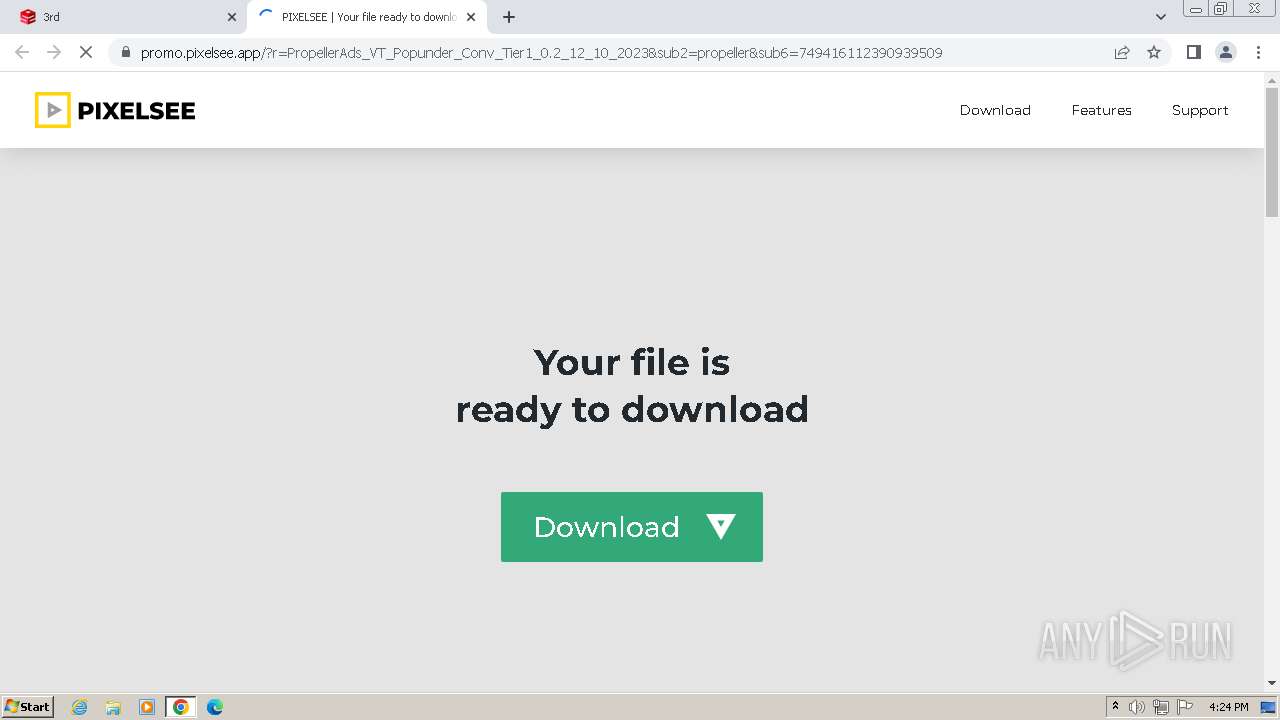The width and height of the screenshot is (1280, 720).
Task: Toggle the browser side panel
Action: click(x=1193, y=52)
